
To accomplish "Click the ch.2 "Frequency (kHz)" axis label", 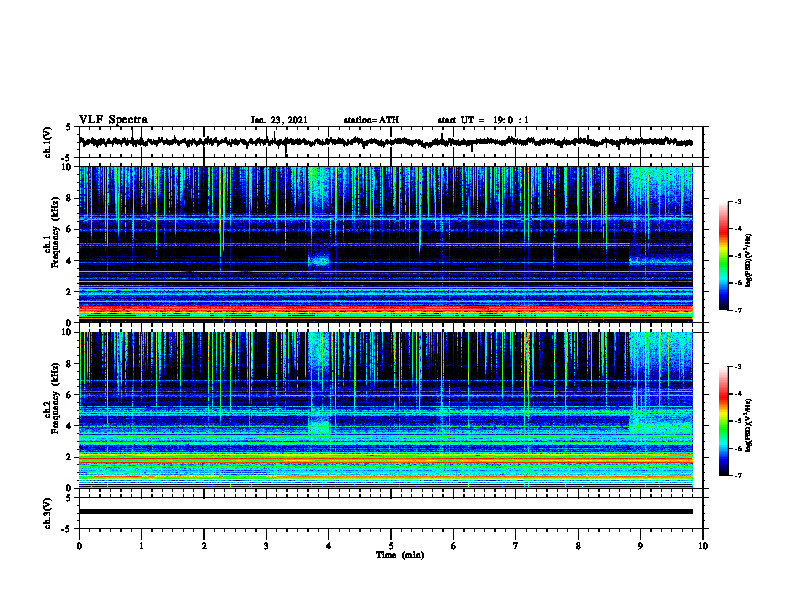I will (x=55, y=398).
